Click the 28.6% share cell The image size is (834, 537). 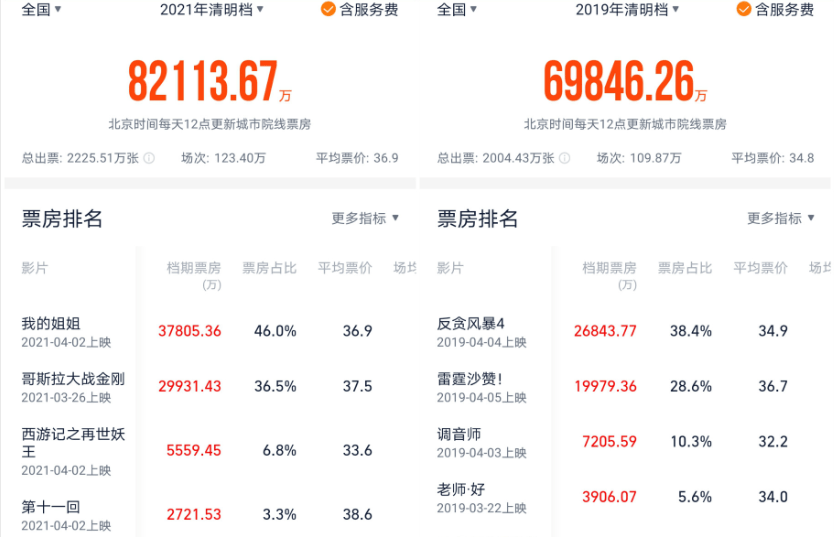pos(690,387)
